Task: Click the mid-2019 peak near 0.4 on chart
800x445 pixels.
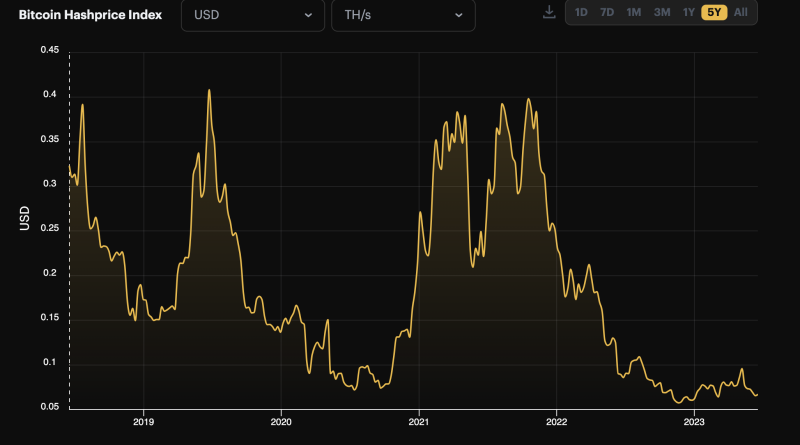Action: point(209,91)
